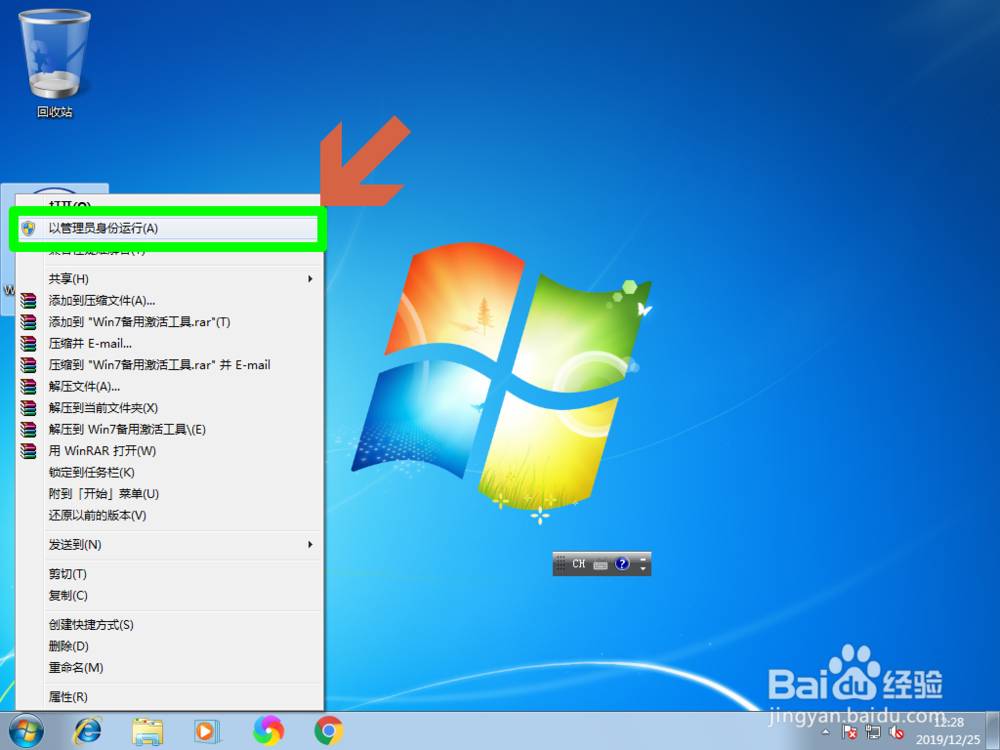Image resolution: width=1000 pixels, height=750 pixels.
Task: Expand the 发送到(N) submenu arrow
Action: coord(310,545)
